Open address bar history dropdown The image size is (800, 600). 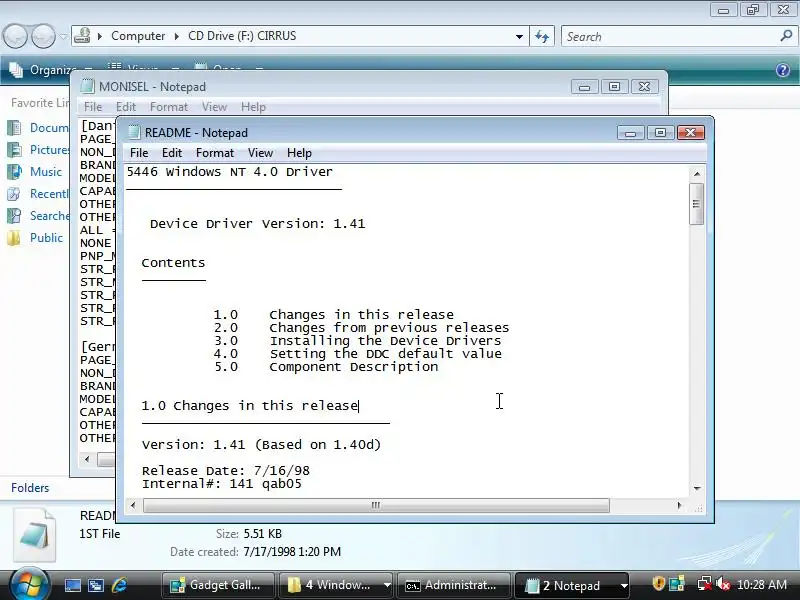(519, 36)
